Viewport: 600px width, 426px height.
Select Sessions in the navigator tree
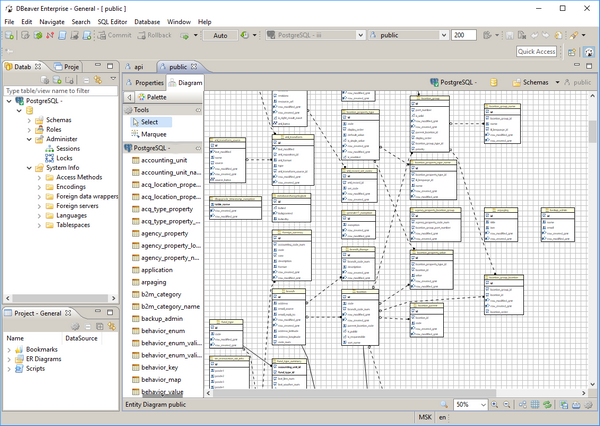(x=68, y=149)
